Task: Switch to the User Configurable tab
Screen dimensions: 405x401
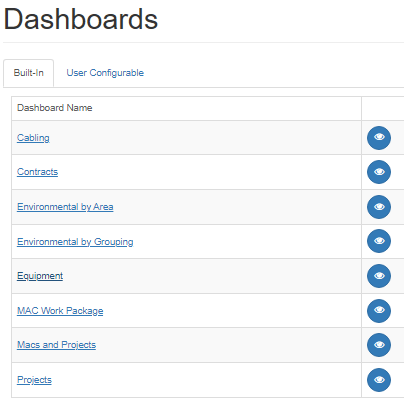Action: point(105,73)
